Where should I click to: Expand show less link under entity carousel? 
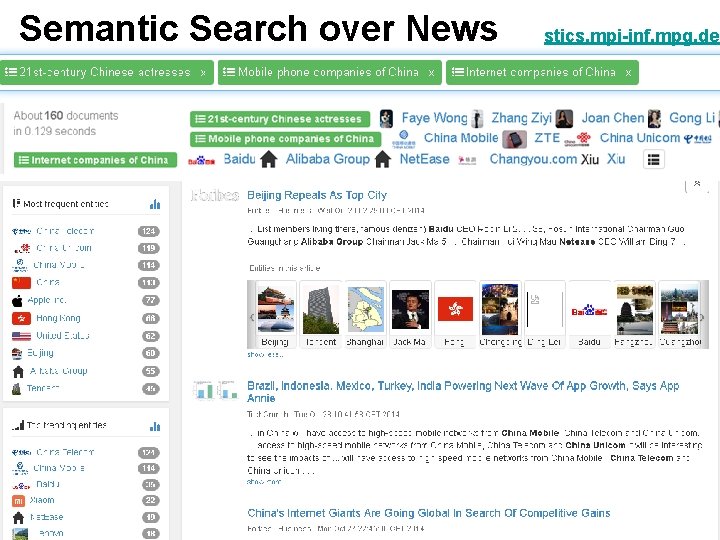(264, 354)
